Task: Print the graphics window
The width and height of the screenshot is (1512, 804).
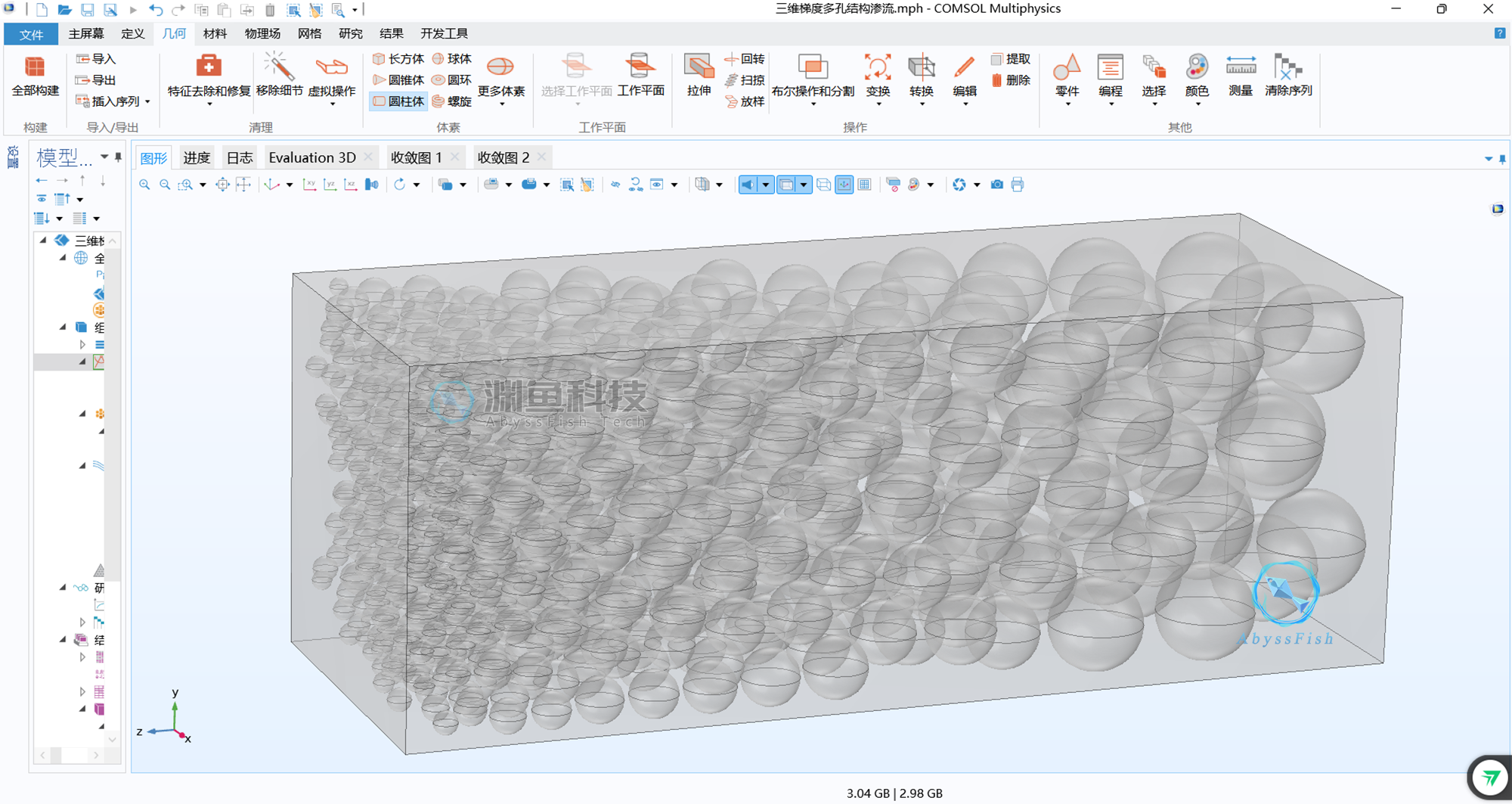Action: coord(1018,185)
